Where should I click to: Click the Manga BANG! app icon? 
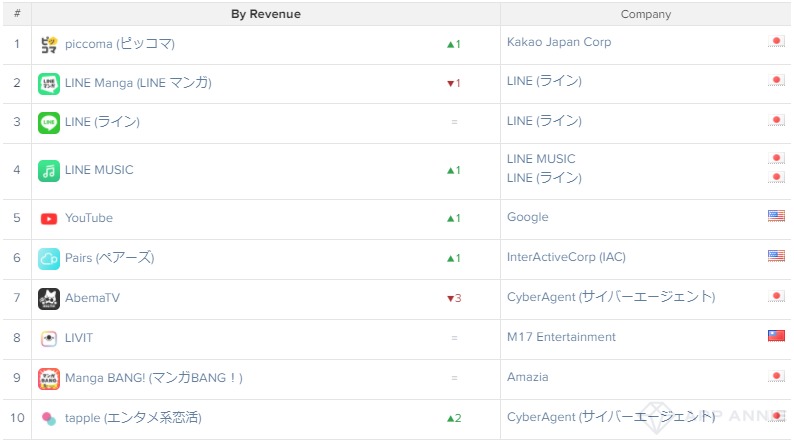click(49, 379)
